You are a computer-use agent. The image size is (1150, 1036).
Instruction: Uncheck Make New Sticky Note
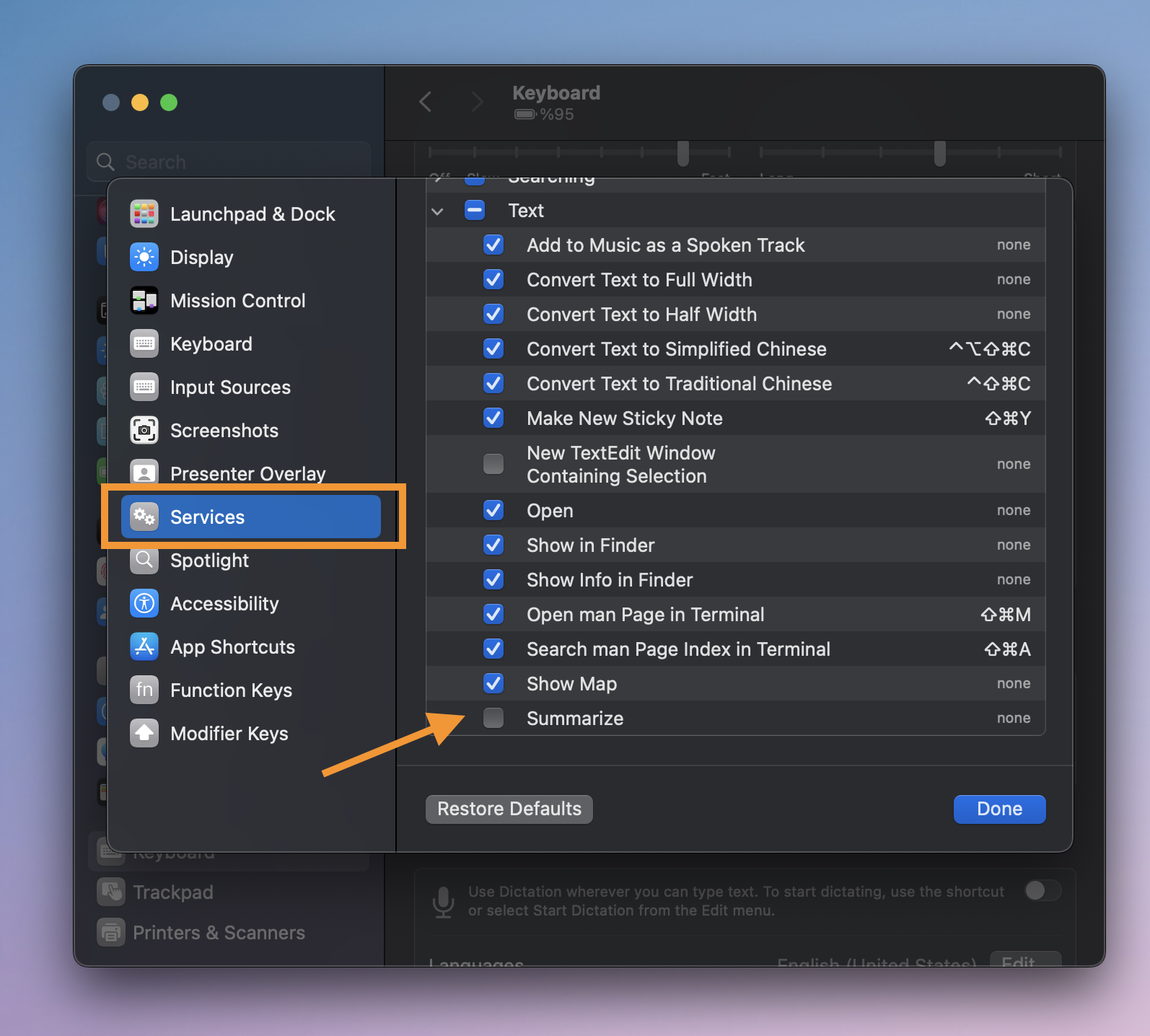493,418
